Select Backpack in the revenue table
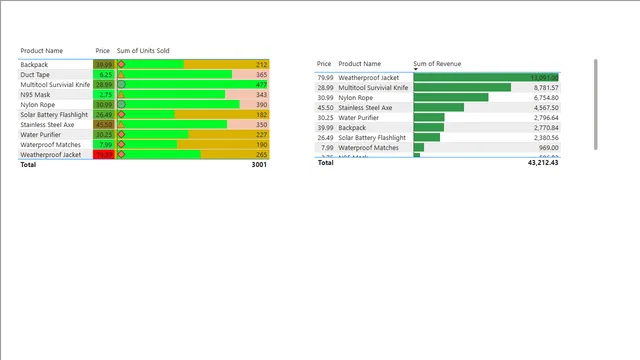The image size is (640, 360). click(352, 128)
